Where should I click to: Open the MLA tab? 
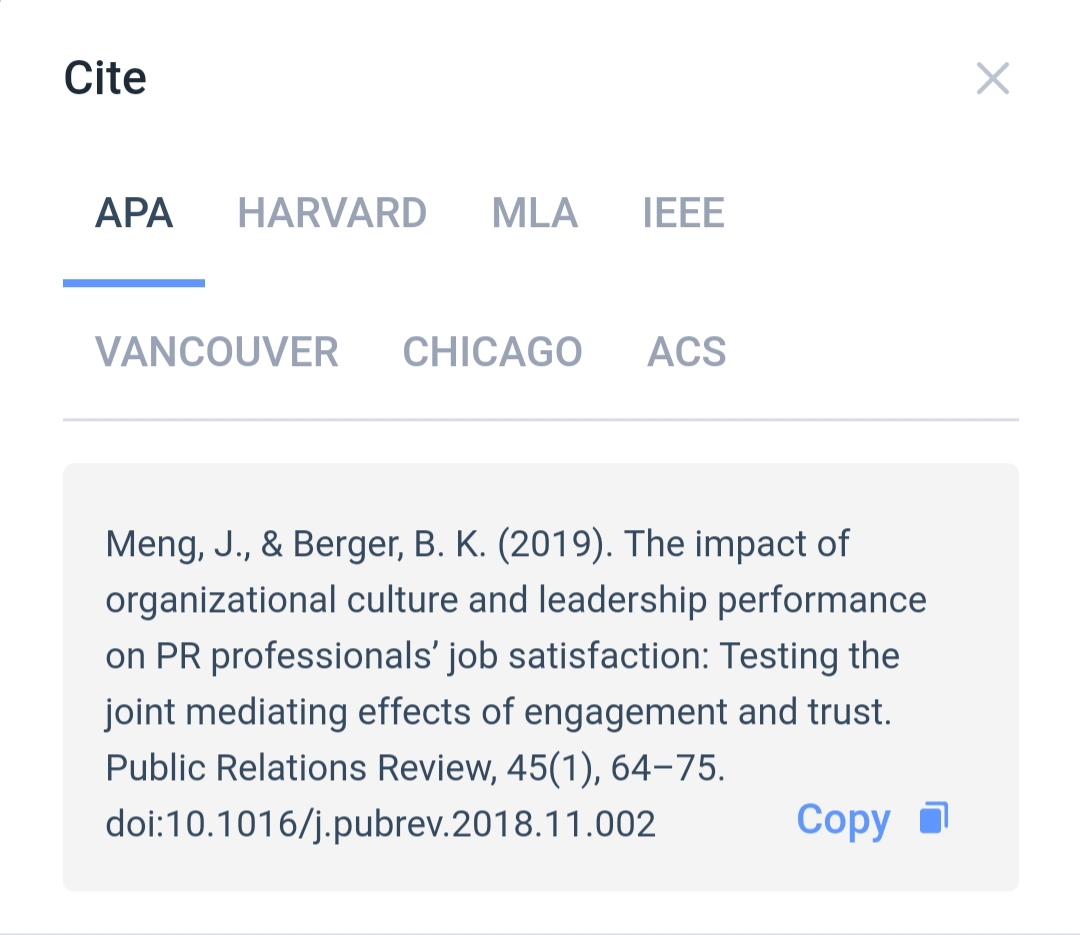coord(534,213)
